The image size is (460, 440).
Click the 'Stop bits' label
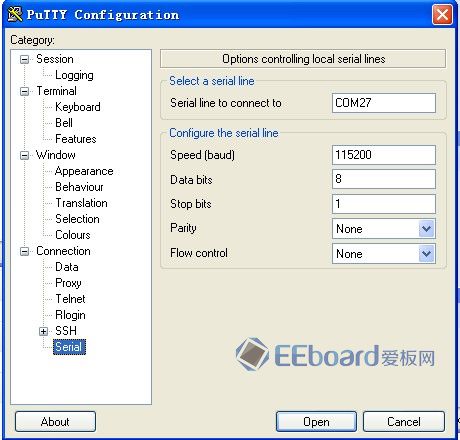coord(191,204)
